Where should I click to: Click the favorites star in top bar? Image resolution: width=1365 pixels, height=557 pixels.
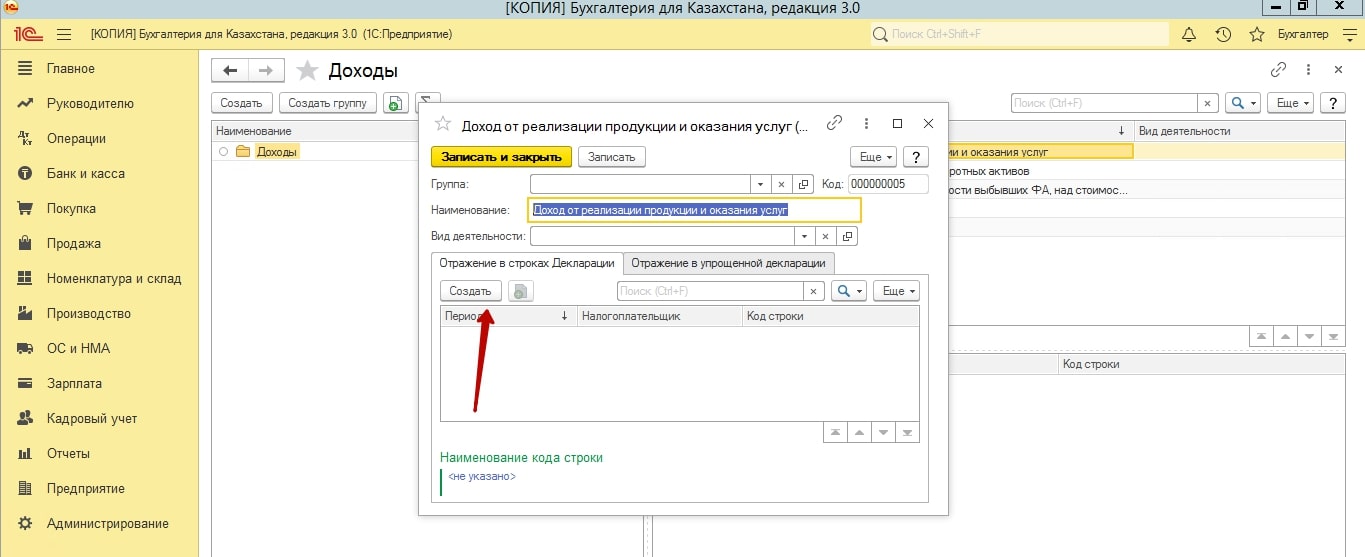click(1257, 34)
